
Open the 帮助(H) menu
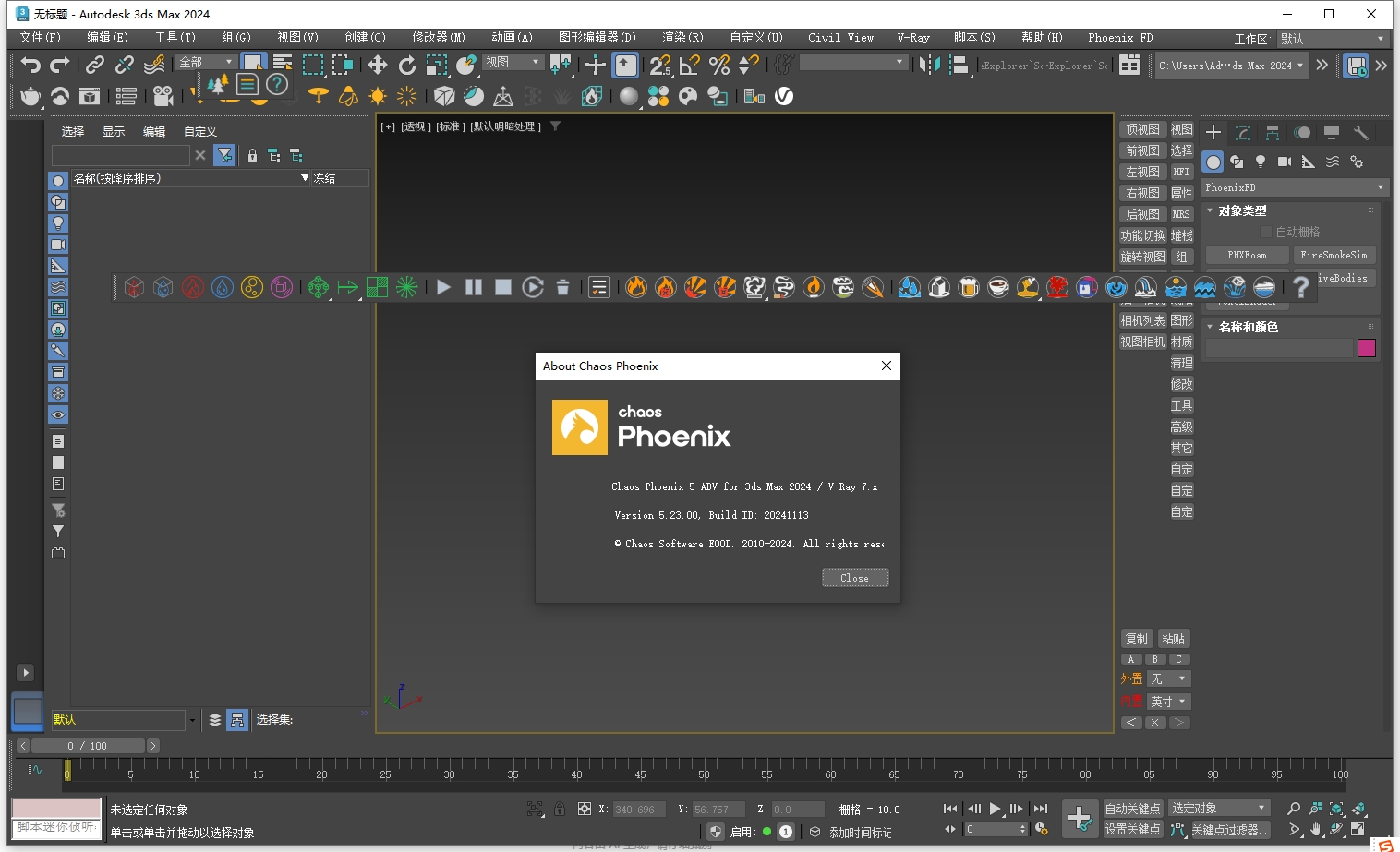[x=1042, y=38]
